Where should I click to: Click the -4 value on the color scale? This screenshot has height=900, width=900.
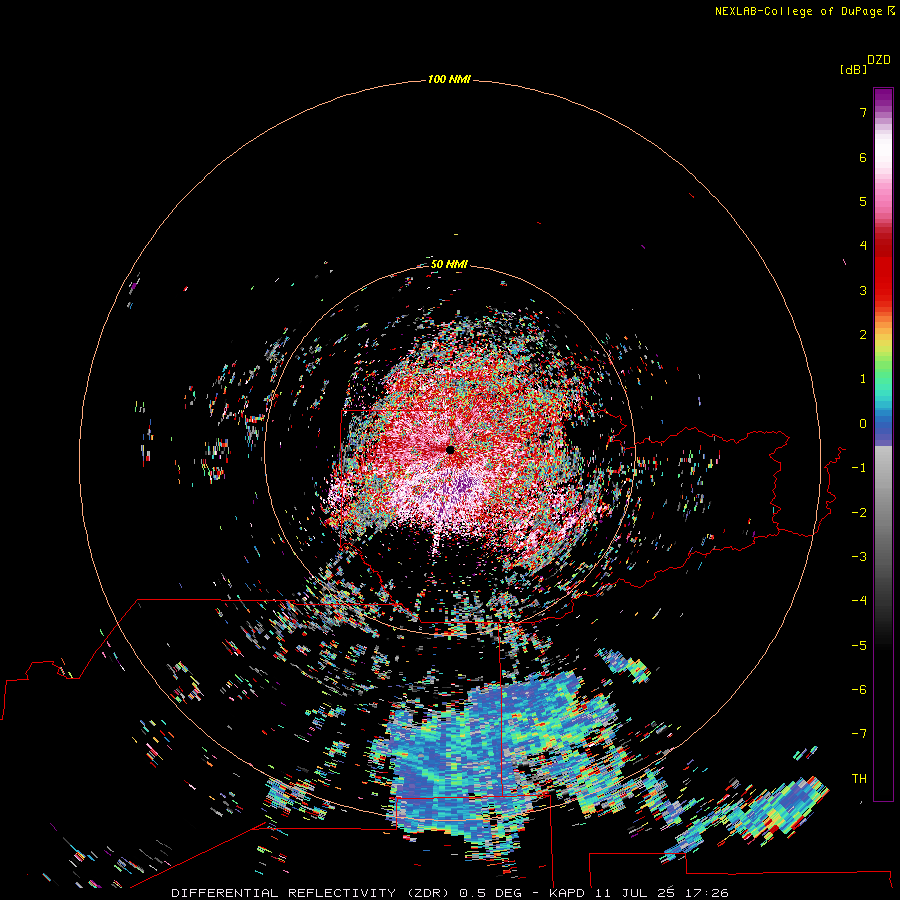tap(859, 601)
